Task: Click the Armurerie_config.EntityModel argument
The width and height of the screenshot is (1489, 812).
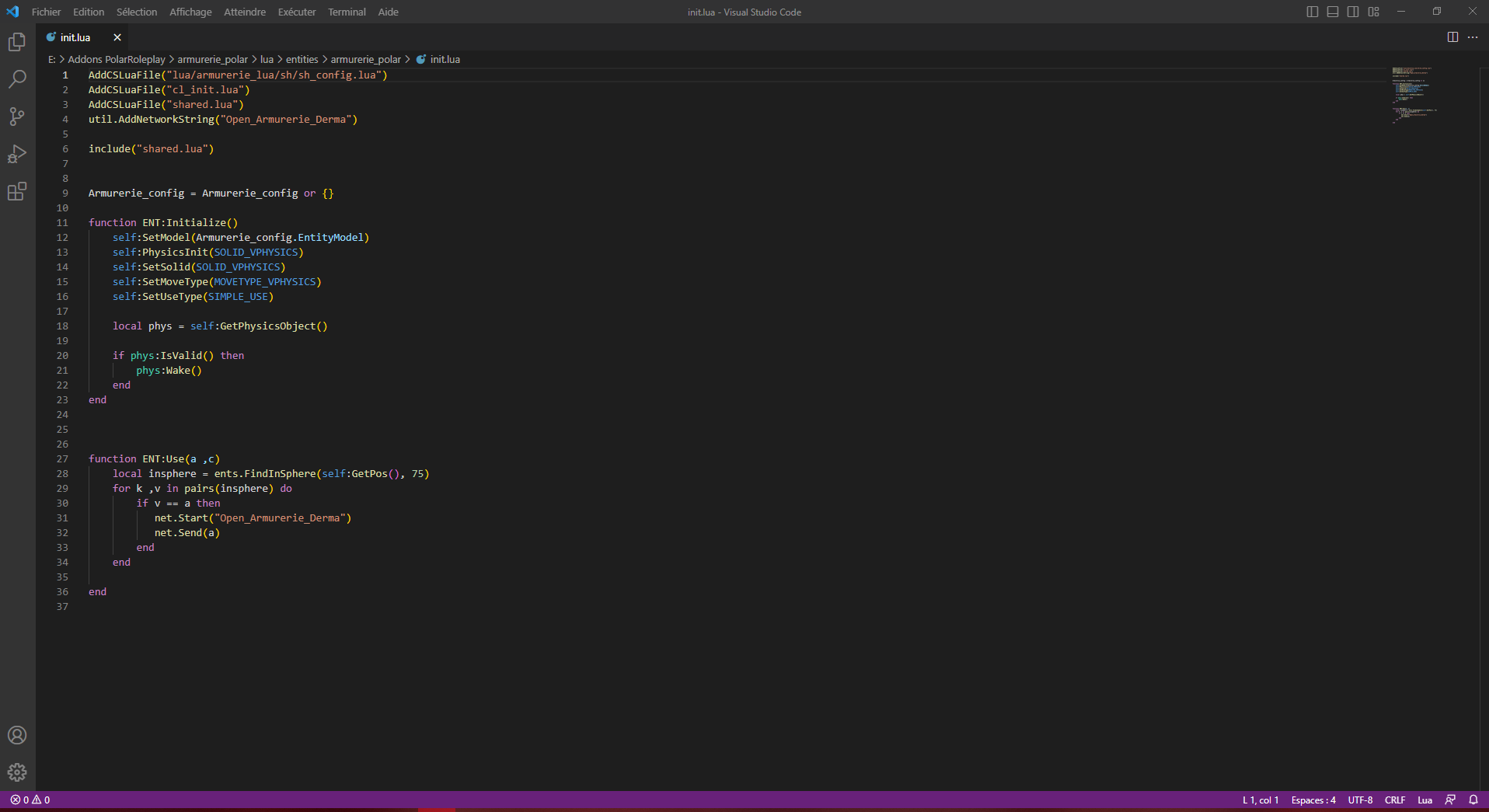Action: 280,237
